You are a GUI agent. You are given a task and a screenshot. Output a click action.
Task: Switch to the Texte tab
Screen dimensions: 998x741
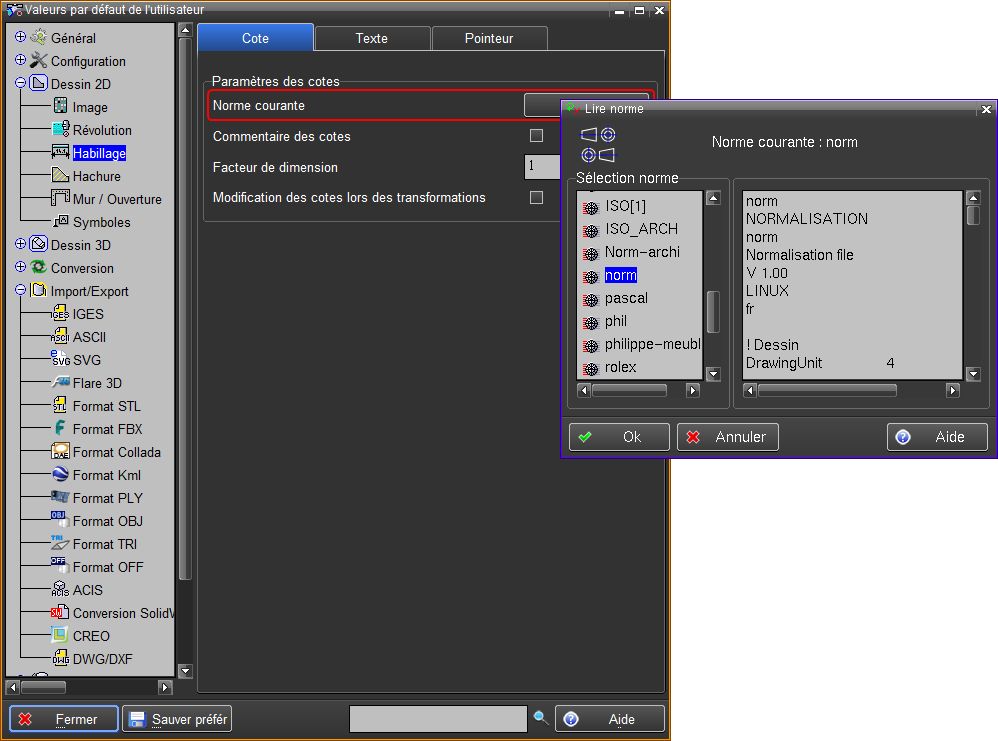(371, 38)
